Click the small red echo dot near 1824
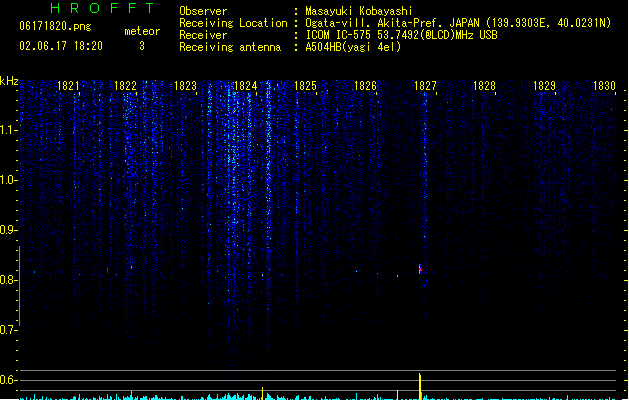 point(263,275)
